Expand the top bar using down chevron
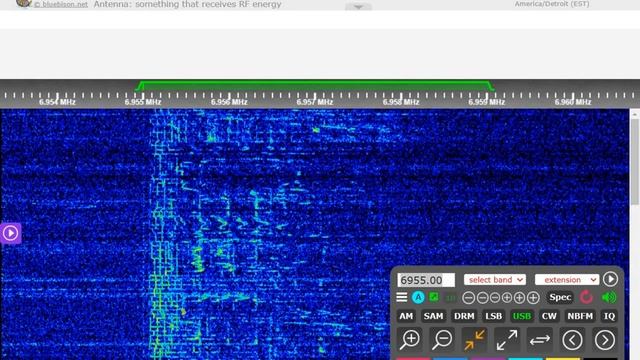 coord(358,7)
